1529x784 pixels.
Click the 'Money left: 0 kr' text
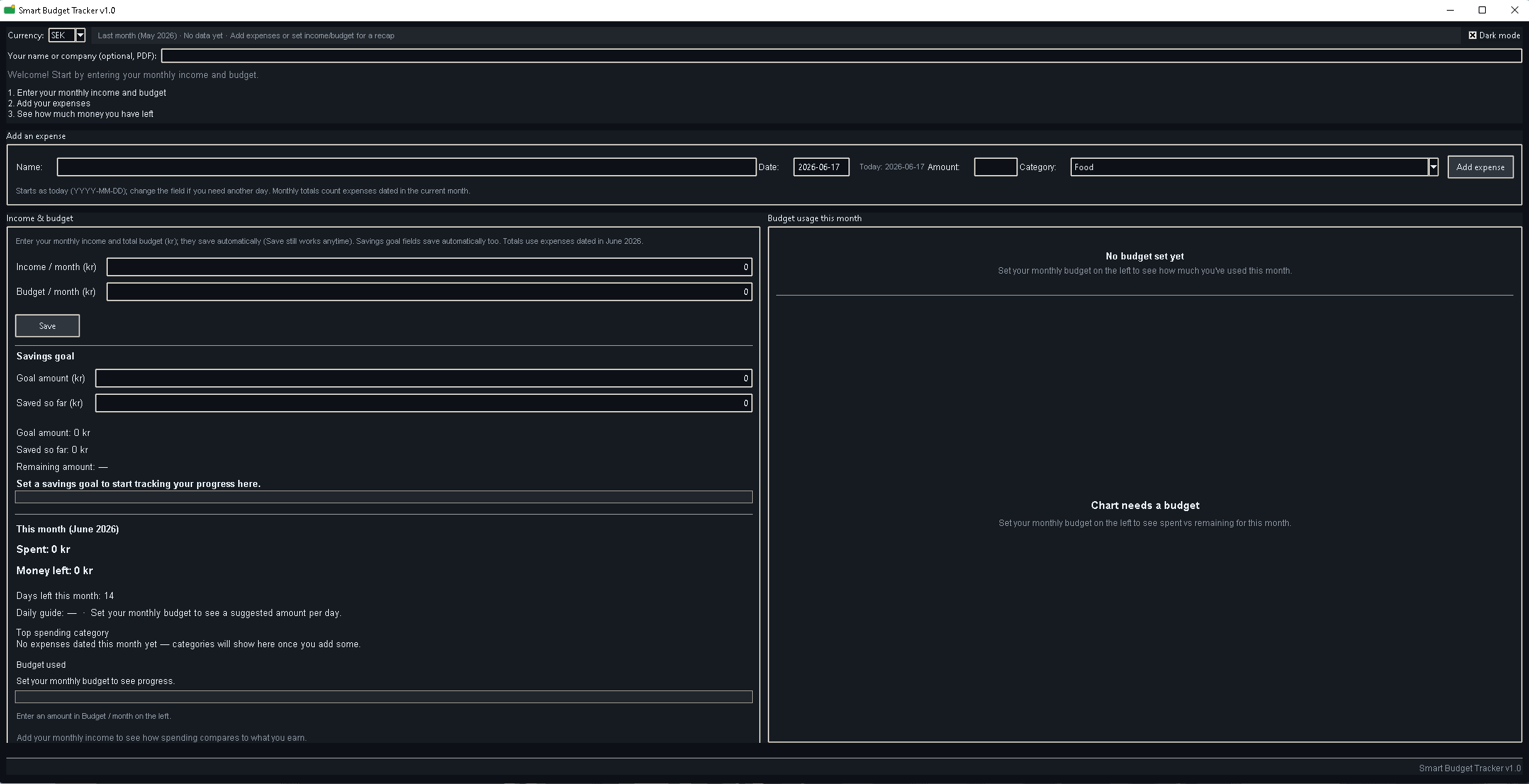pos(55,571)
